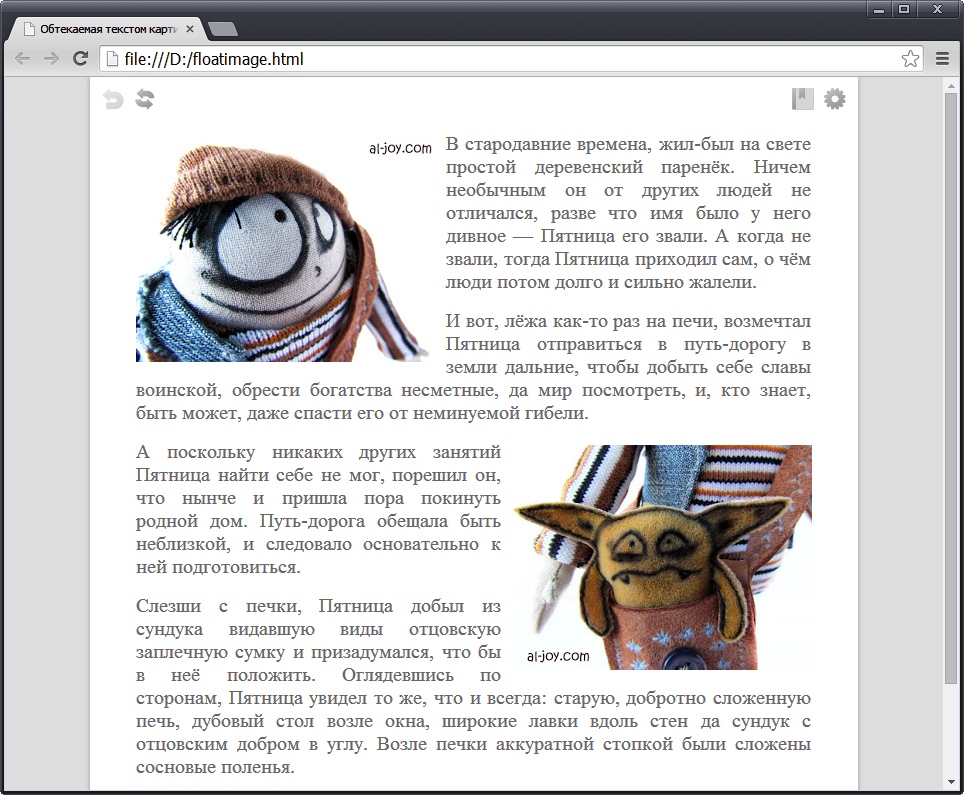
Task: Click paragraph starting 'Слезши с печки'
Action: pos(473,687)
